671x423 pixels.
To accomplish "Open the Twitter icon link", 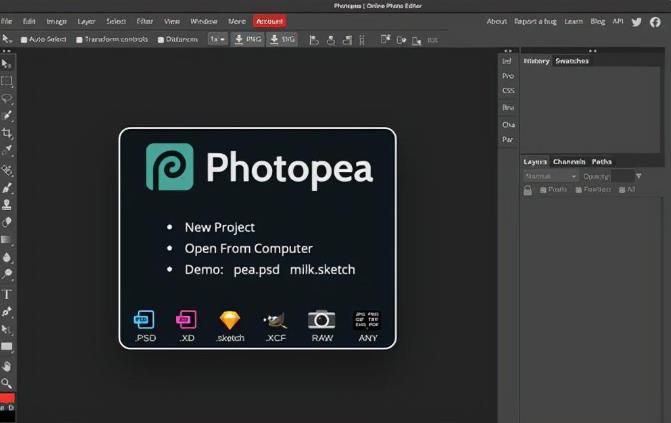I will (x=636, y=22).
